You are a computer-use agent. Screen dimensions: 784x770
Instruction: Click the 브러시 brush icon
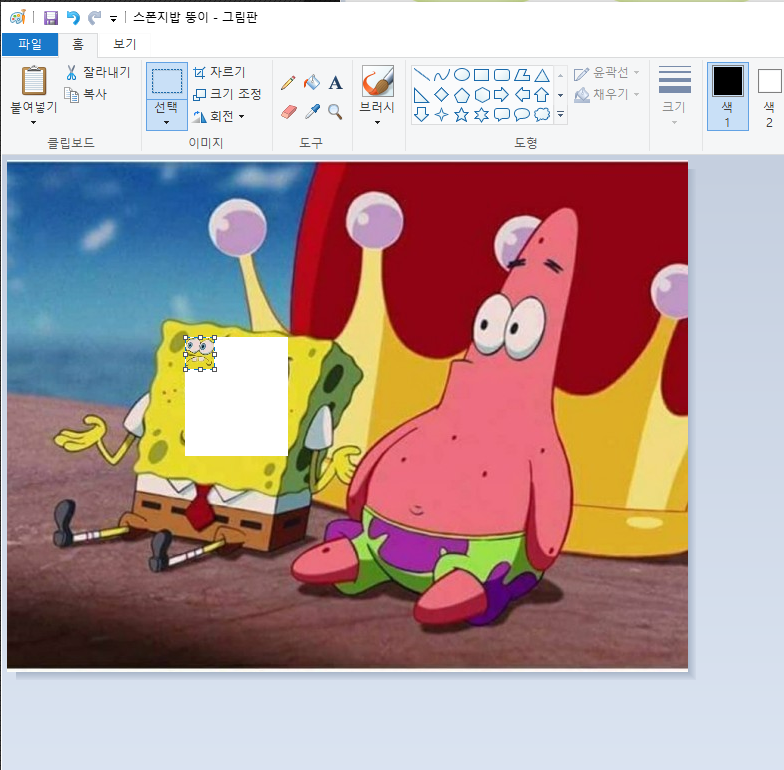(x=378, y=80)
